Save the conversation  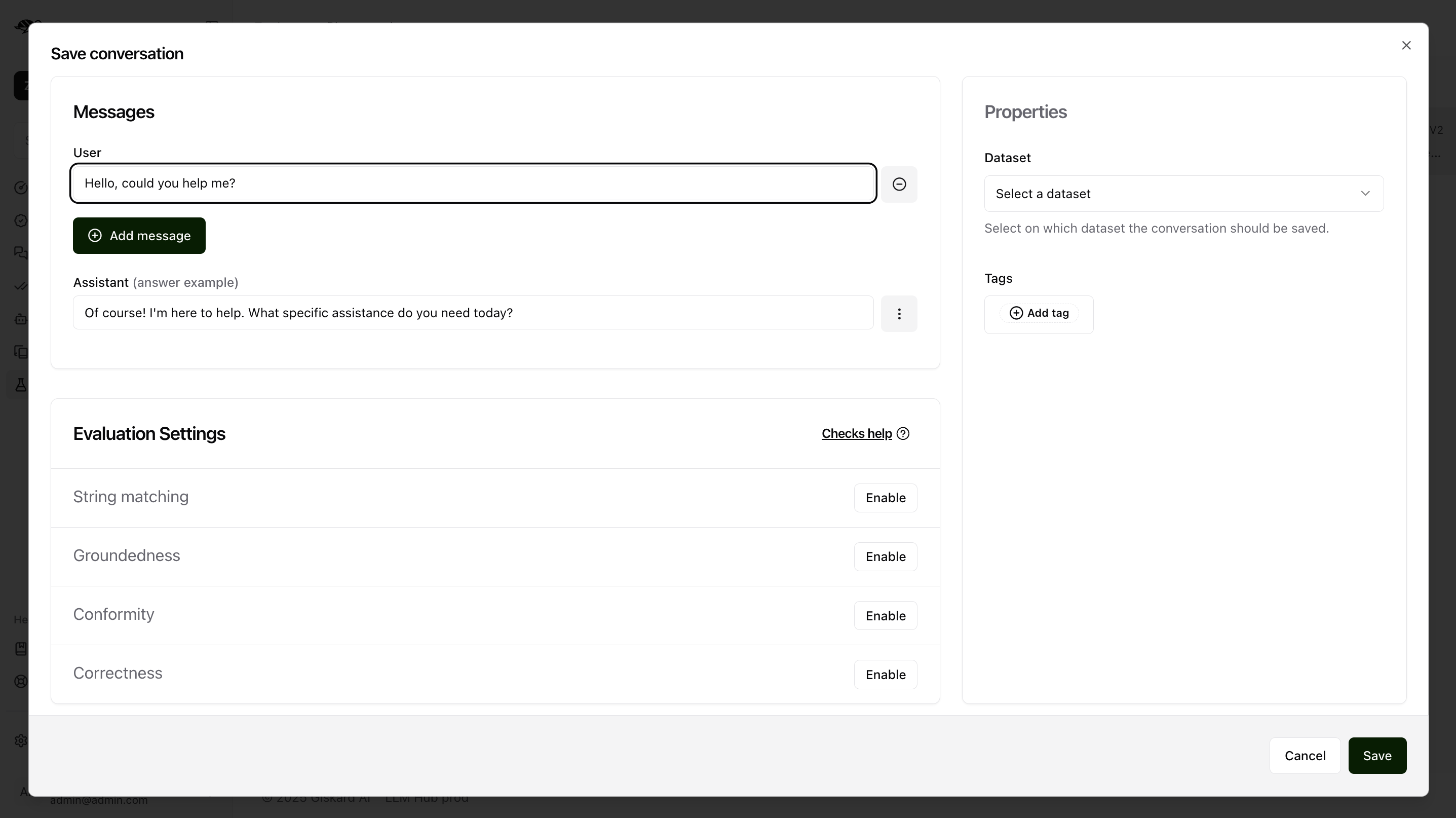[x=1377, y=756]
